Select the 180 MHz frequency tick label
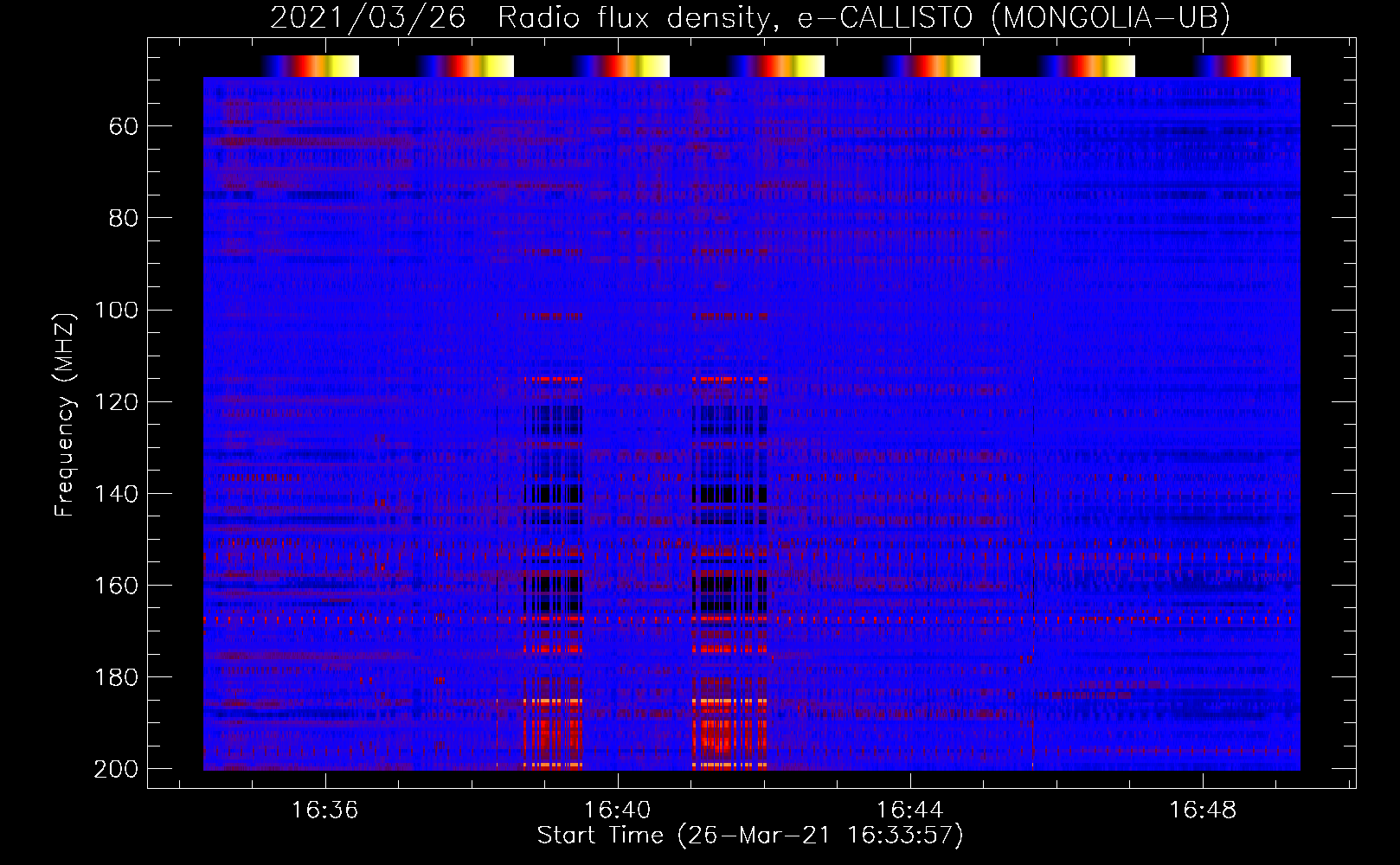 coord(116,677)
